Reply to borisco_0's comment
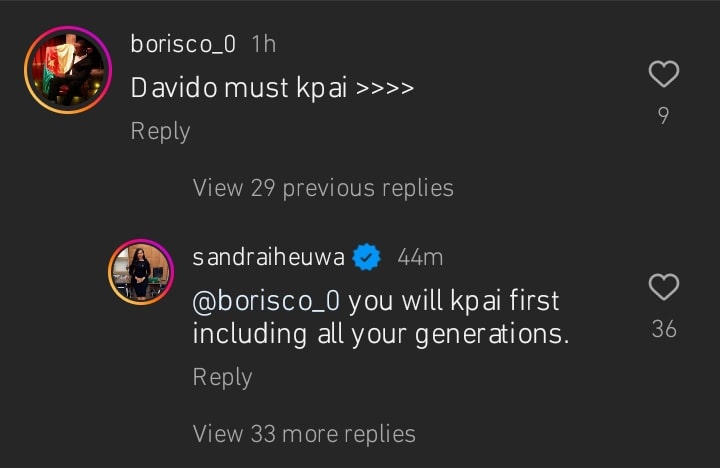 [160, 131]
